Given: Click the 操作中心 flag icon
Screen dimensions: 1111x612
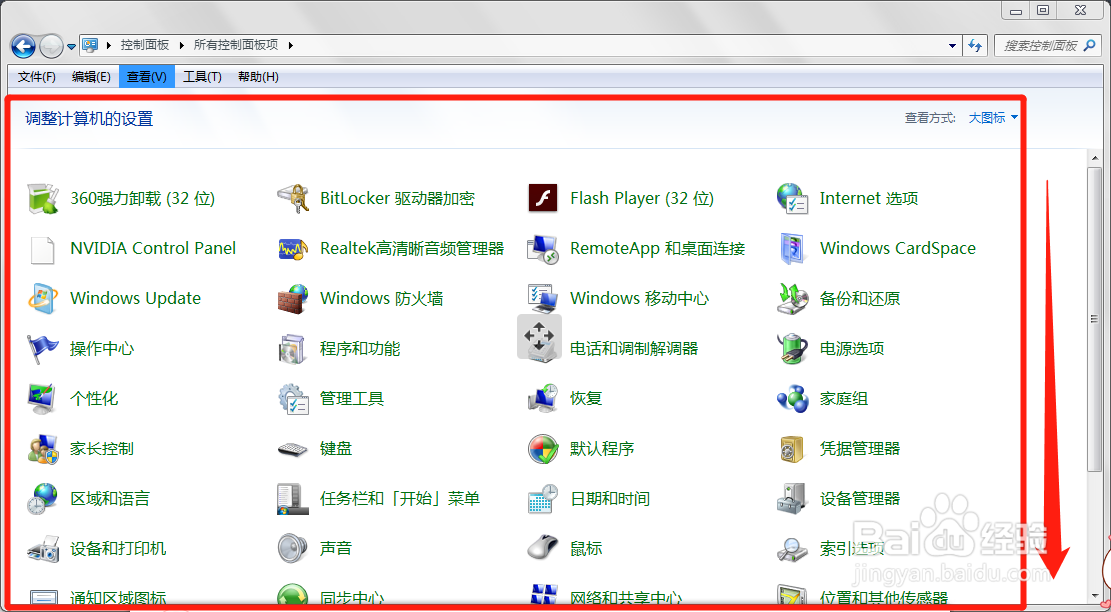Looking at the screenshot, I should pyautogui.click(x=43, y=348).
